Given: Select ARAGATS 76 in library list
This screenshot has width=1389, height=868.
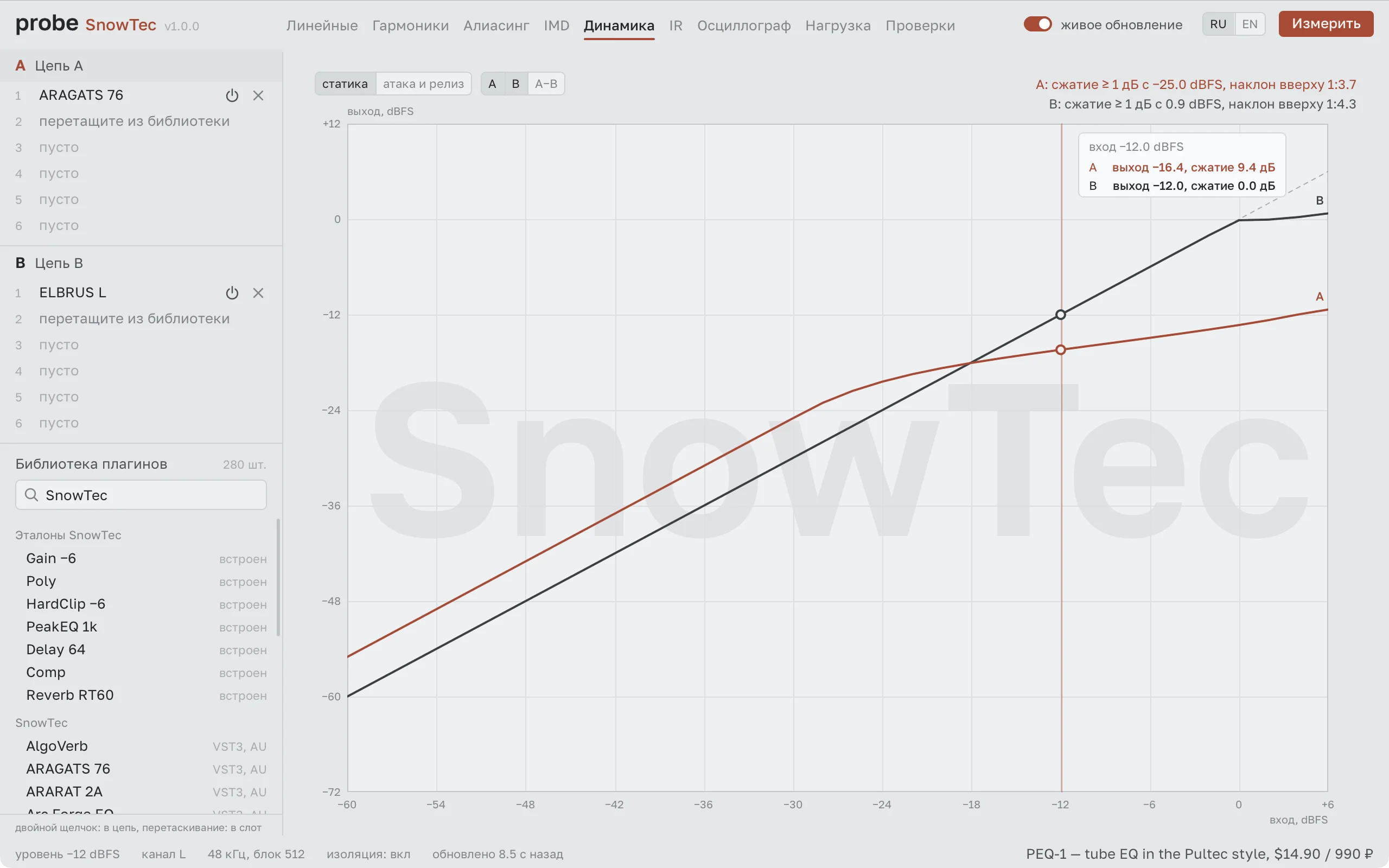Looking at the screenshot, I should point(141,769).
